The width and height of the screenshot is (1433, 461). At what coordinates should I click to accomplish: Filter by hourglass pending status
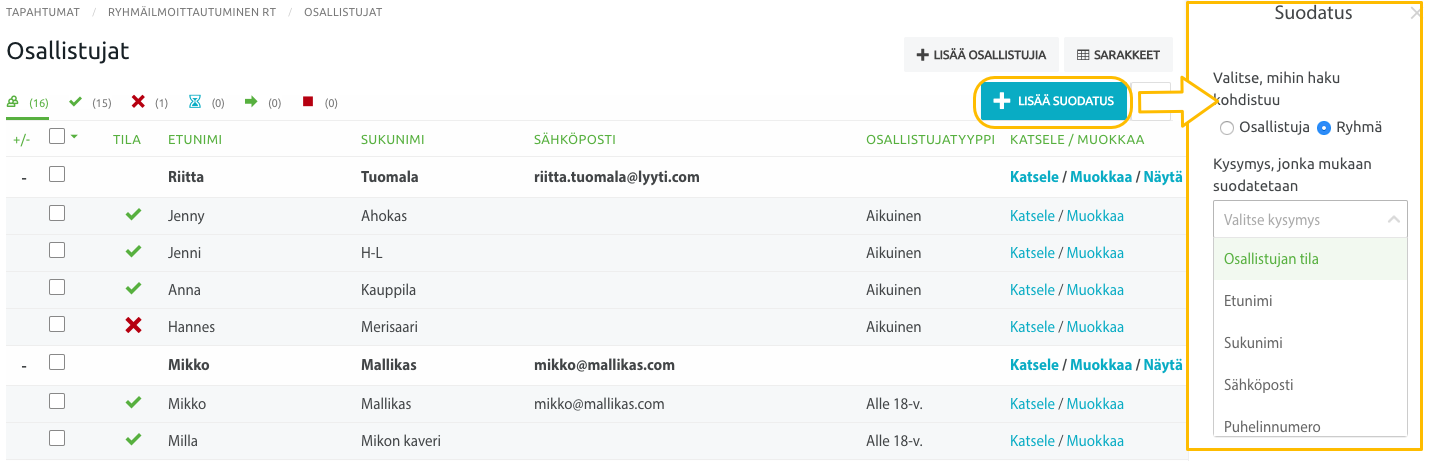pyautogui.click(x=206, y=102)
